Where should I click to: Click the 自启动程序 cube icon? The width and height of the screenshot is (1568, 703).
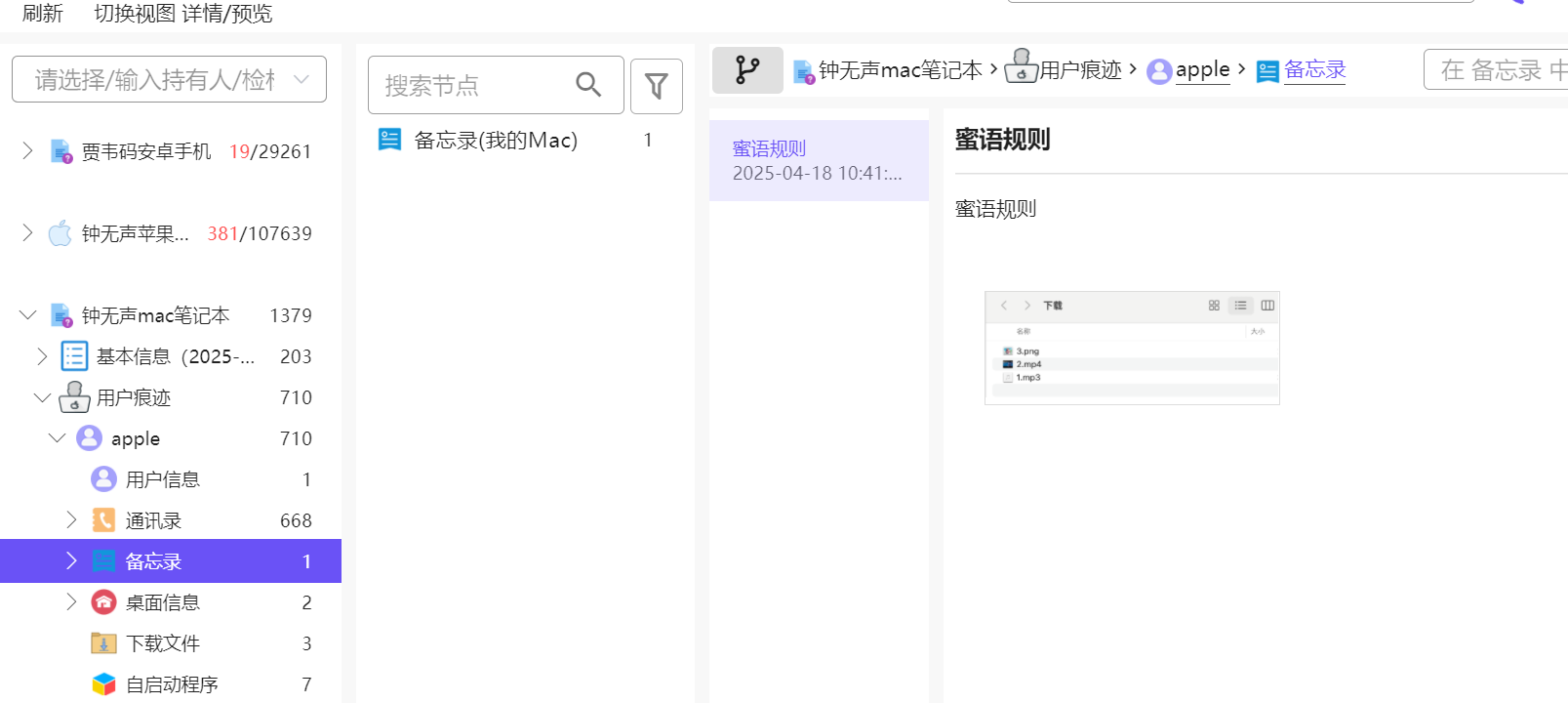pos(103,684)
